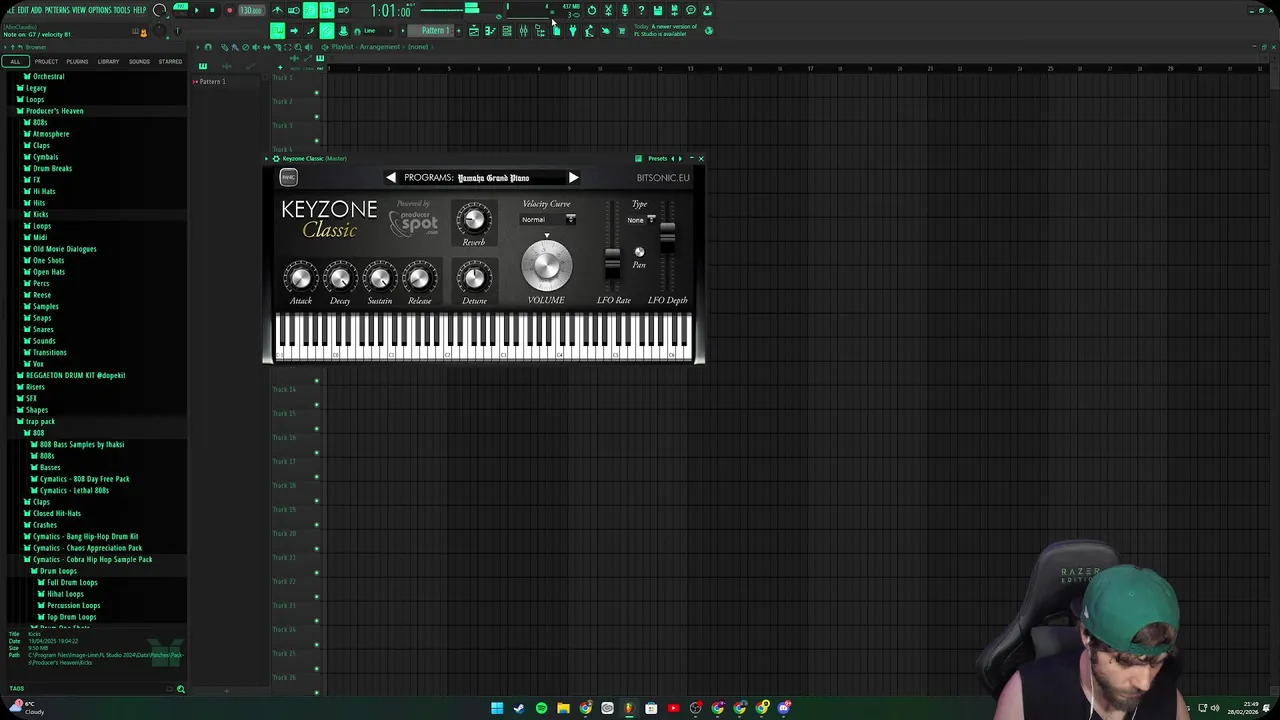Collapse the 808 folder under trap pack

pyautogui.click(x=39, y=433)
